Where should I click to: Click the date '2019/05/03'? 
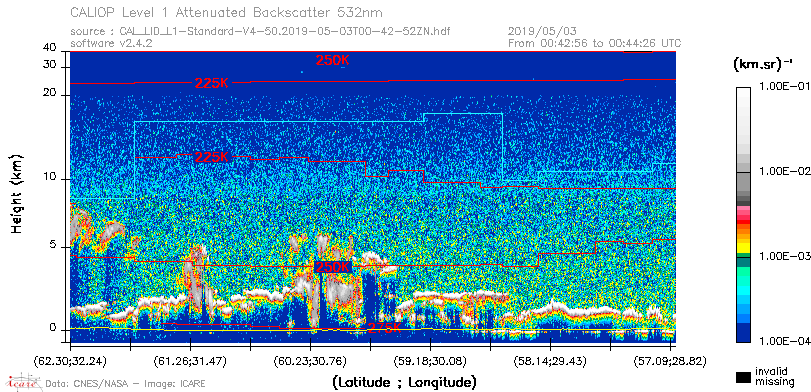coord(543,32)
